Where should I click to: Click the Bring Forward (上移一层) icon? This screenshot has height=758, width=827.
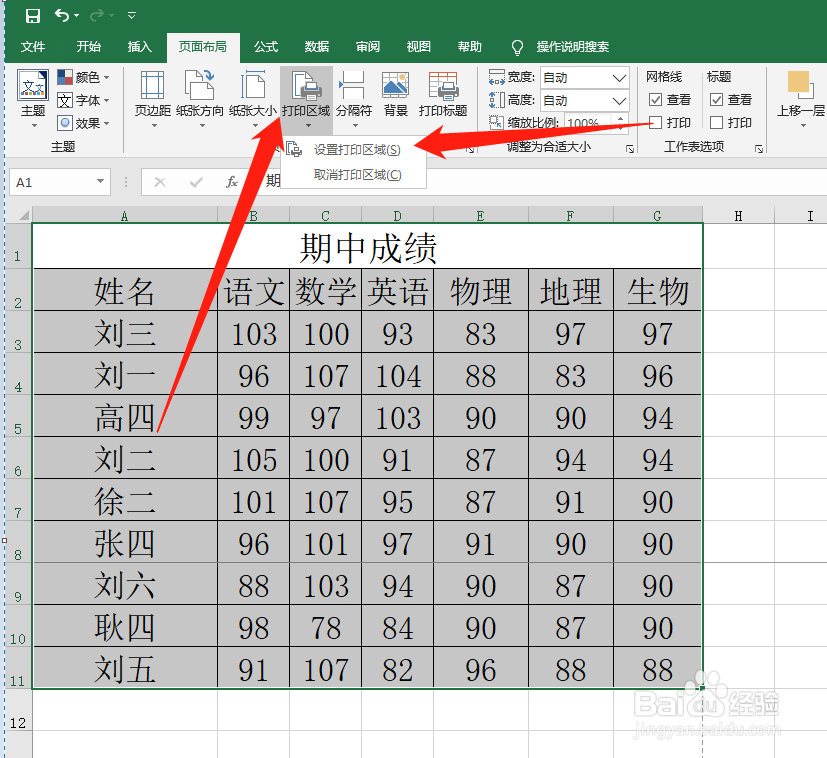[x=799, y=85]
